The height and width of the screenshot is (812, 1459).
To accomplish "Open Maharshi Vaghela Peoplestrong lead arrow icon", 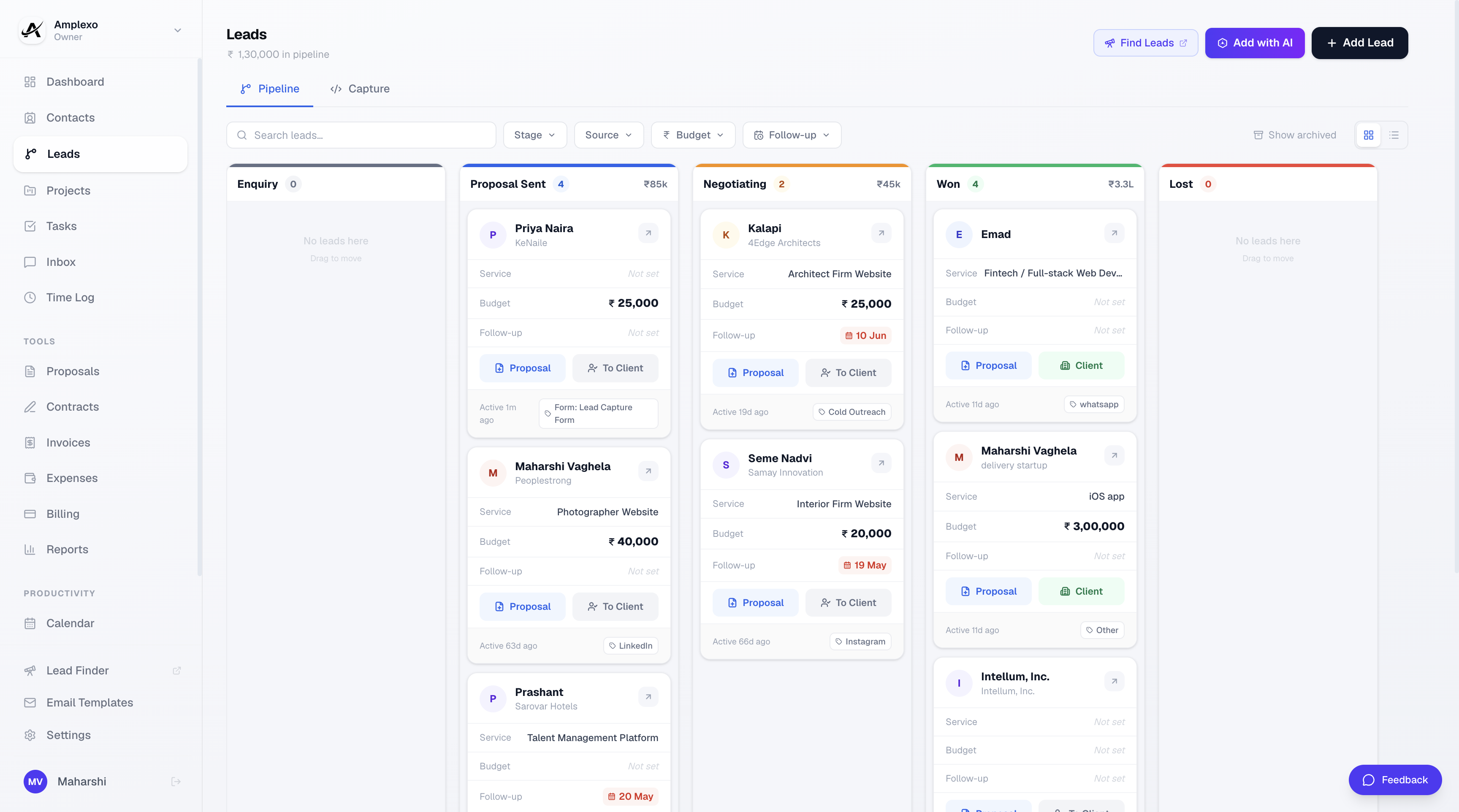I will pyautogui.click(x=648, y=471).
